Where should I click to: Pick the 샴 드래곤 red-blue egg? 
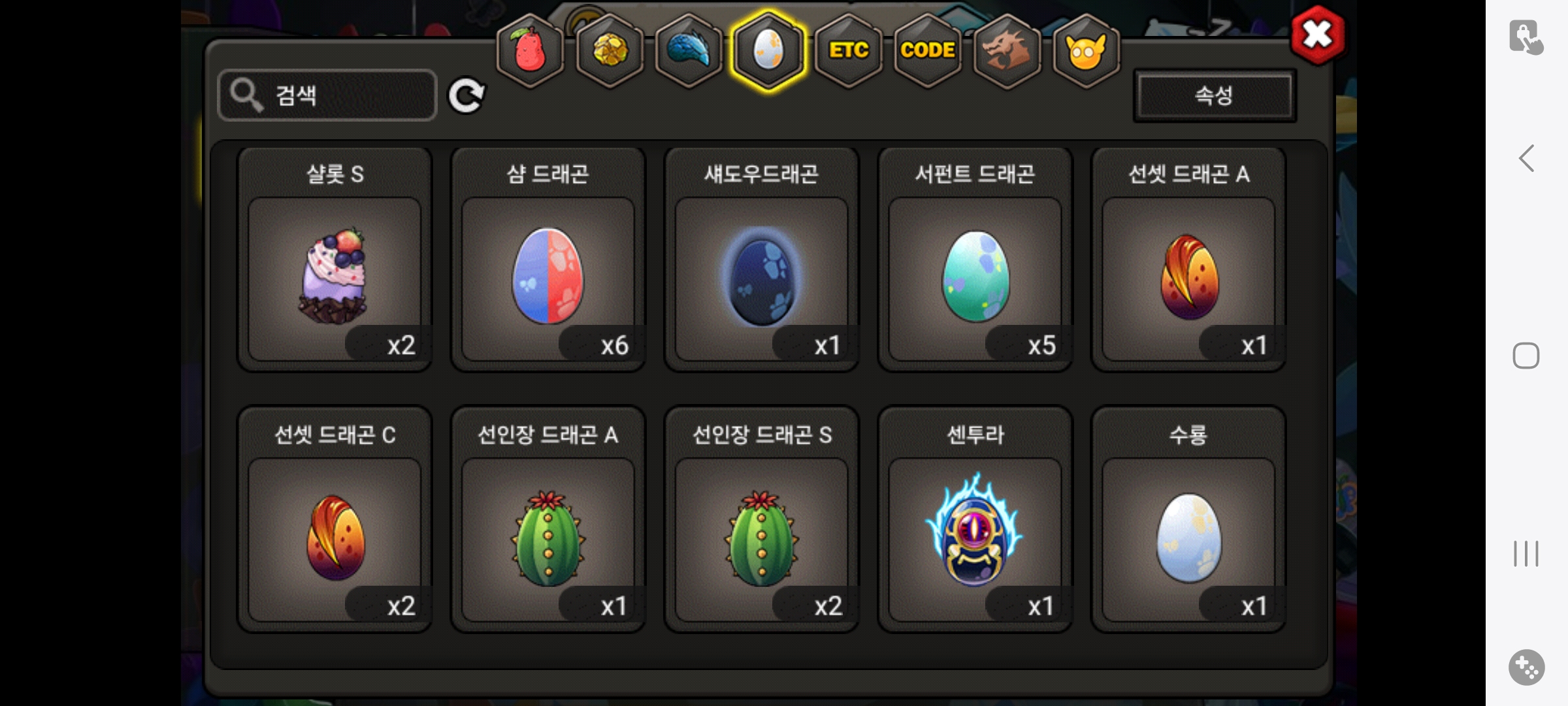point(548,260)
